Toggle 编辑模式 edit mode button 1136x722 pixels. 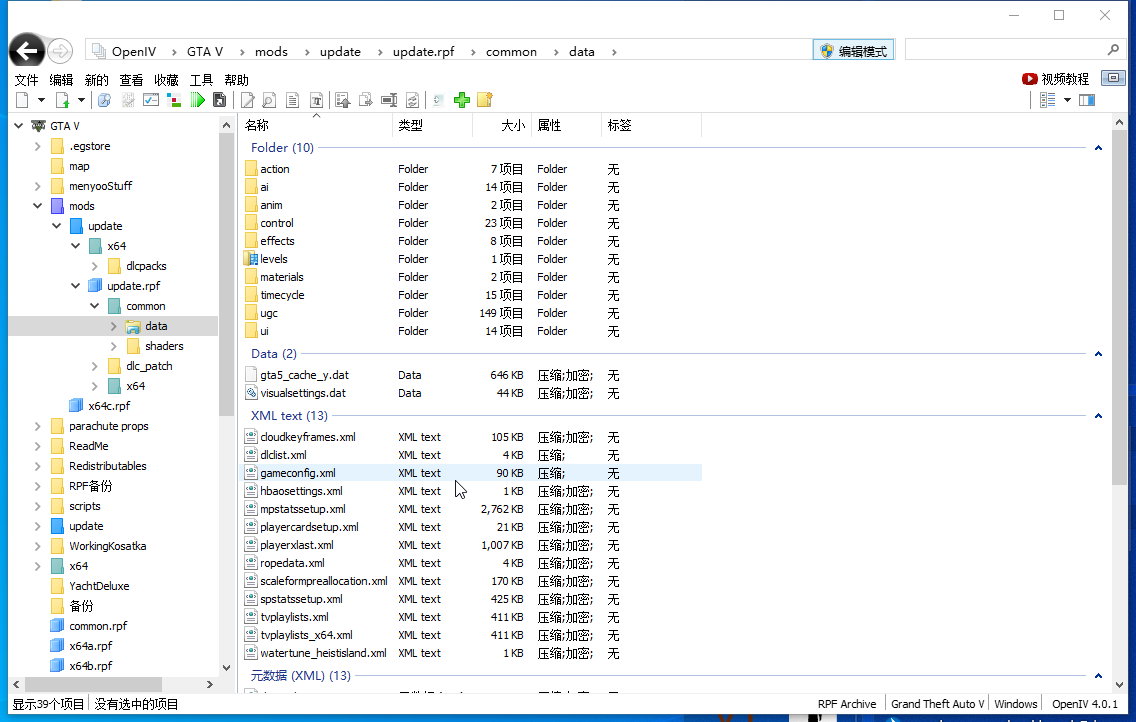853,51
